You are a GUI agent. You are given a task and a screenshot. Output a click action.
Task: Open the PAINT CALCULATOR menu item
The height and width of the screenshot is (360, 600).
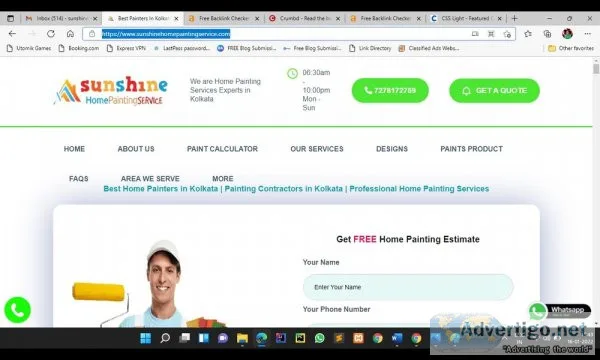[x=222, y=149]
